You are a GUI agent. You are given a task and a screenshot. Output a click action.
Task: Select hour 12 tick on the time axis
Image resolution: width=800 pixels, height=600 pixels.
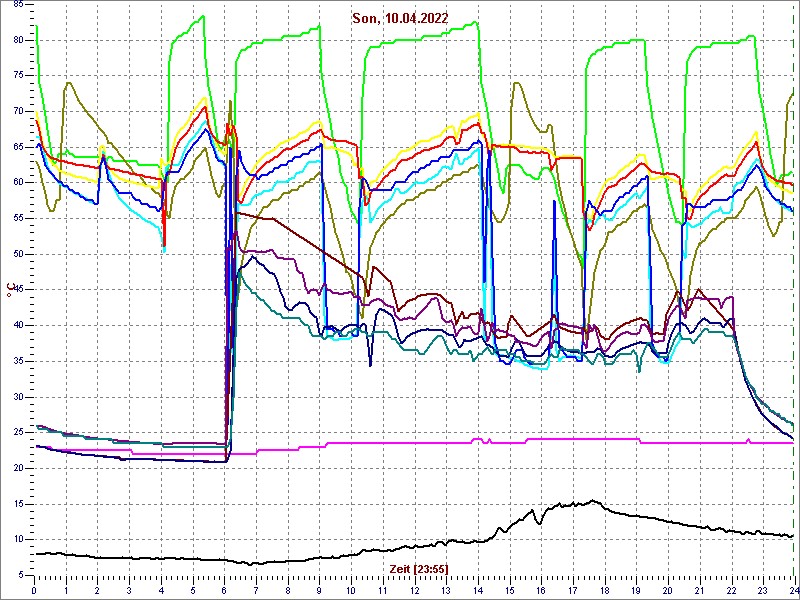[414, 589]
